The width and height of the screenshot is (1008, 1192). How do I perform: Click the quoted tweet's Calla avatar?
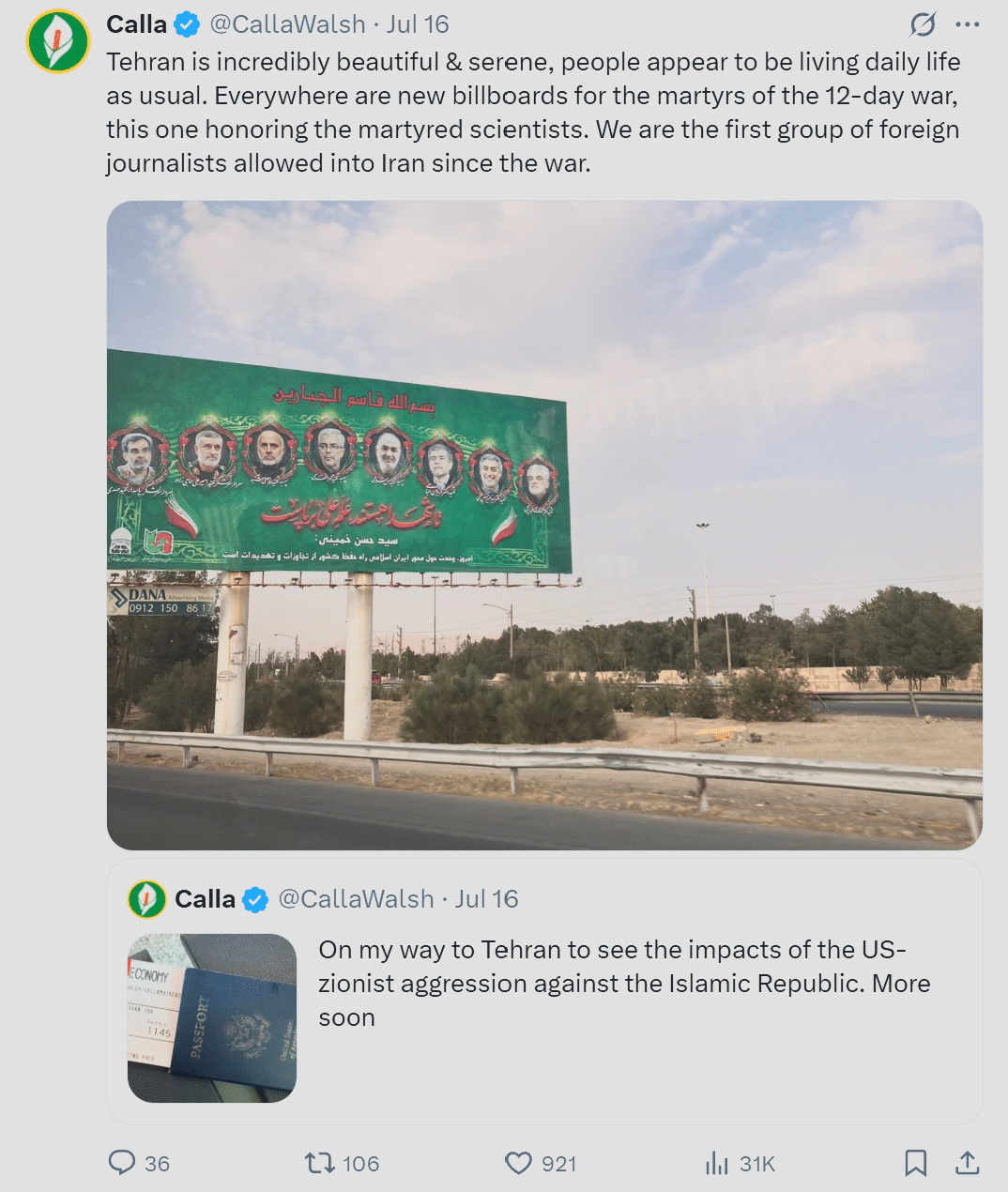(x=146, y=899)
